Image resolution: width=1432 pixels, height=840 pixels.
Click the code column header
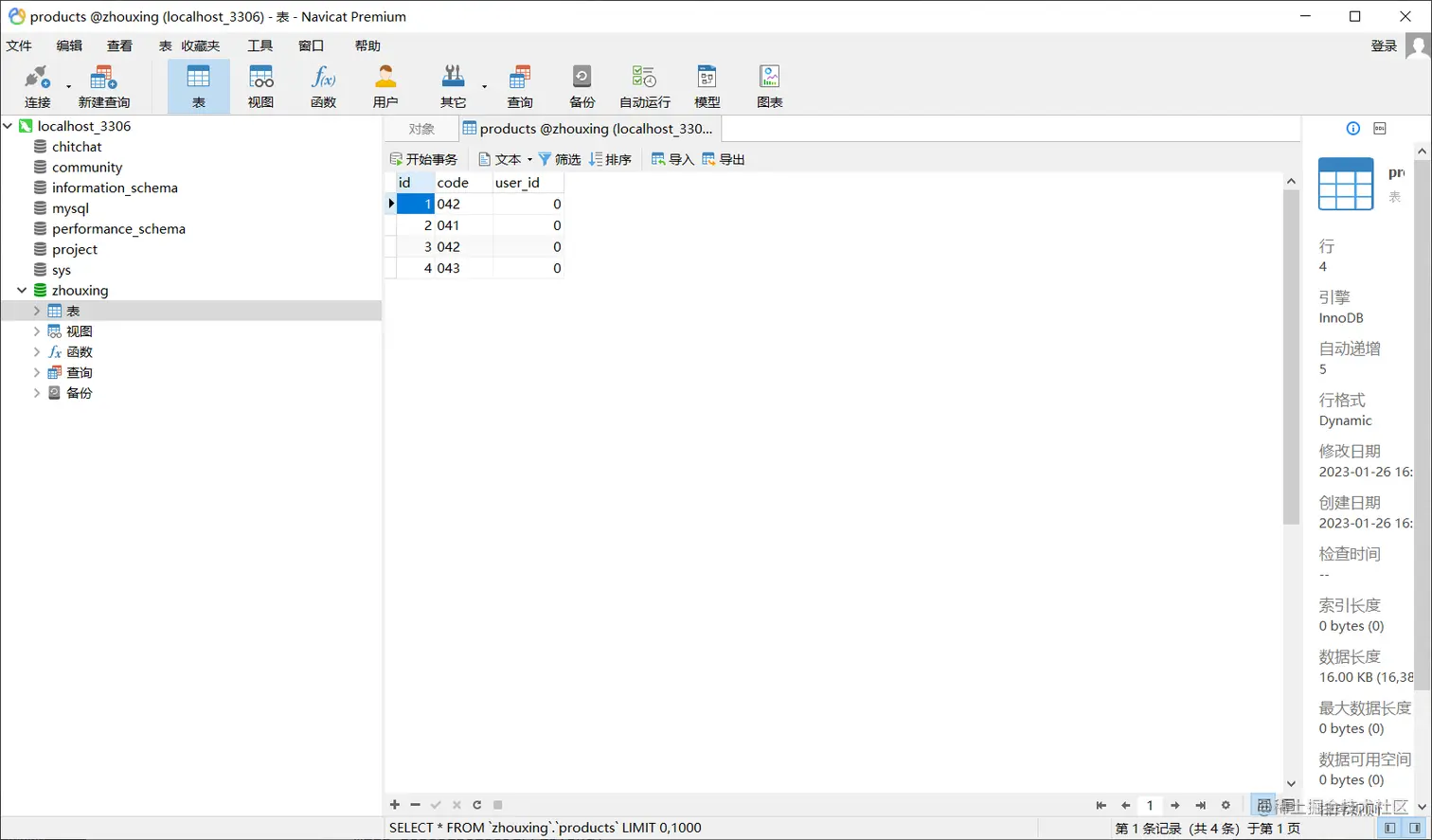(463, 182)
